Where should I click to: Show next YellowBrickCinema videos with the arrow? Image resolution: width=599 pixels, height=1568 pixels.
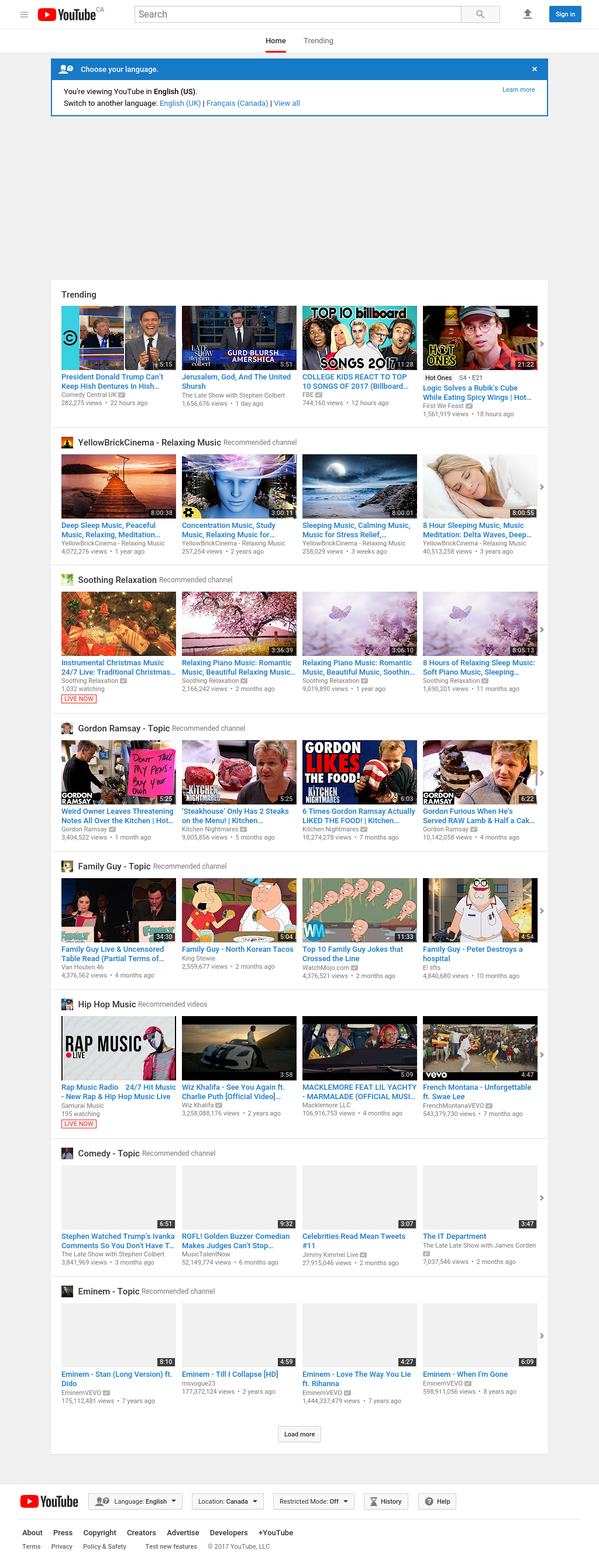point(542,487)
